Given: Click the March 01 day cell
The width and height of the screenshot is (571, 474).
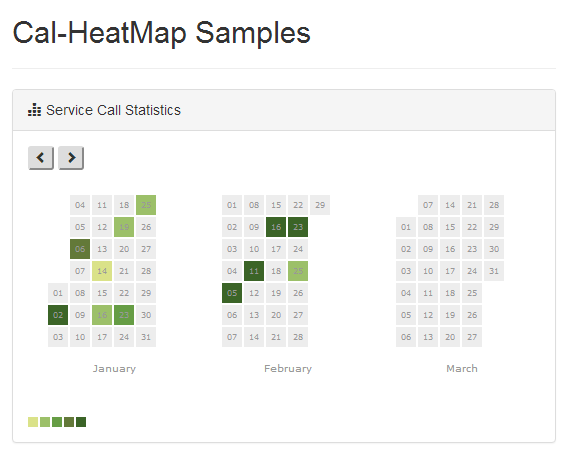Looking at the screenshot, I should pos(406,227).
